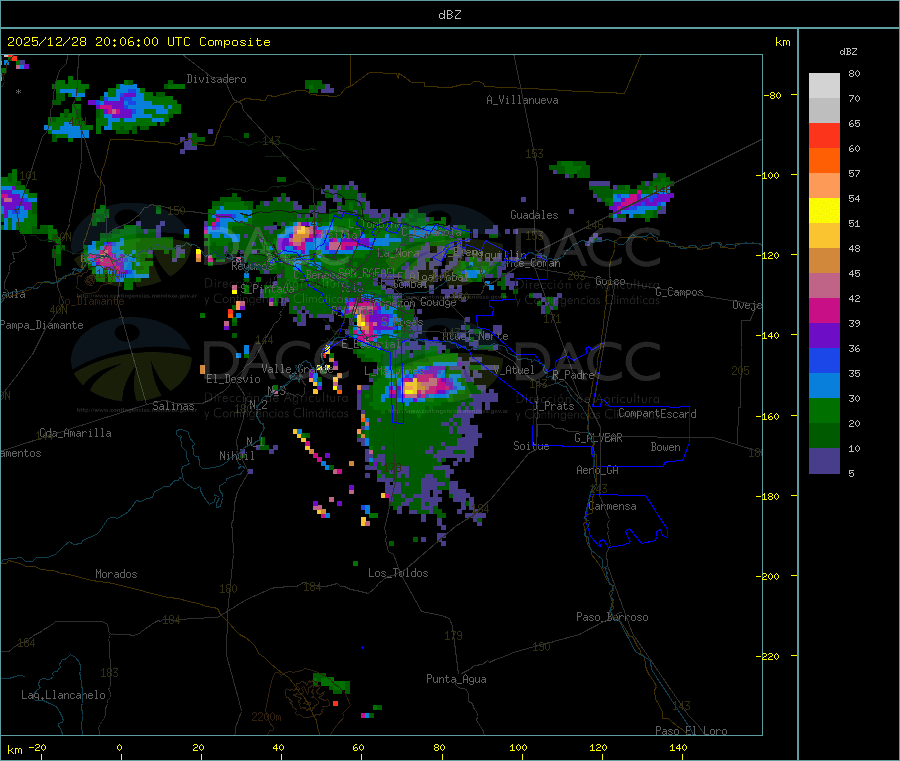Click the Cda_Amarilla label
Image resolution: width=900 pixels, height=761 pixels.
(75, 433)
